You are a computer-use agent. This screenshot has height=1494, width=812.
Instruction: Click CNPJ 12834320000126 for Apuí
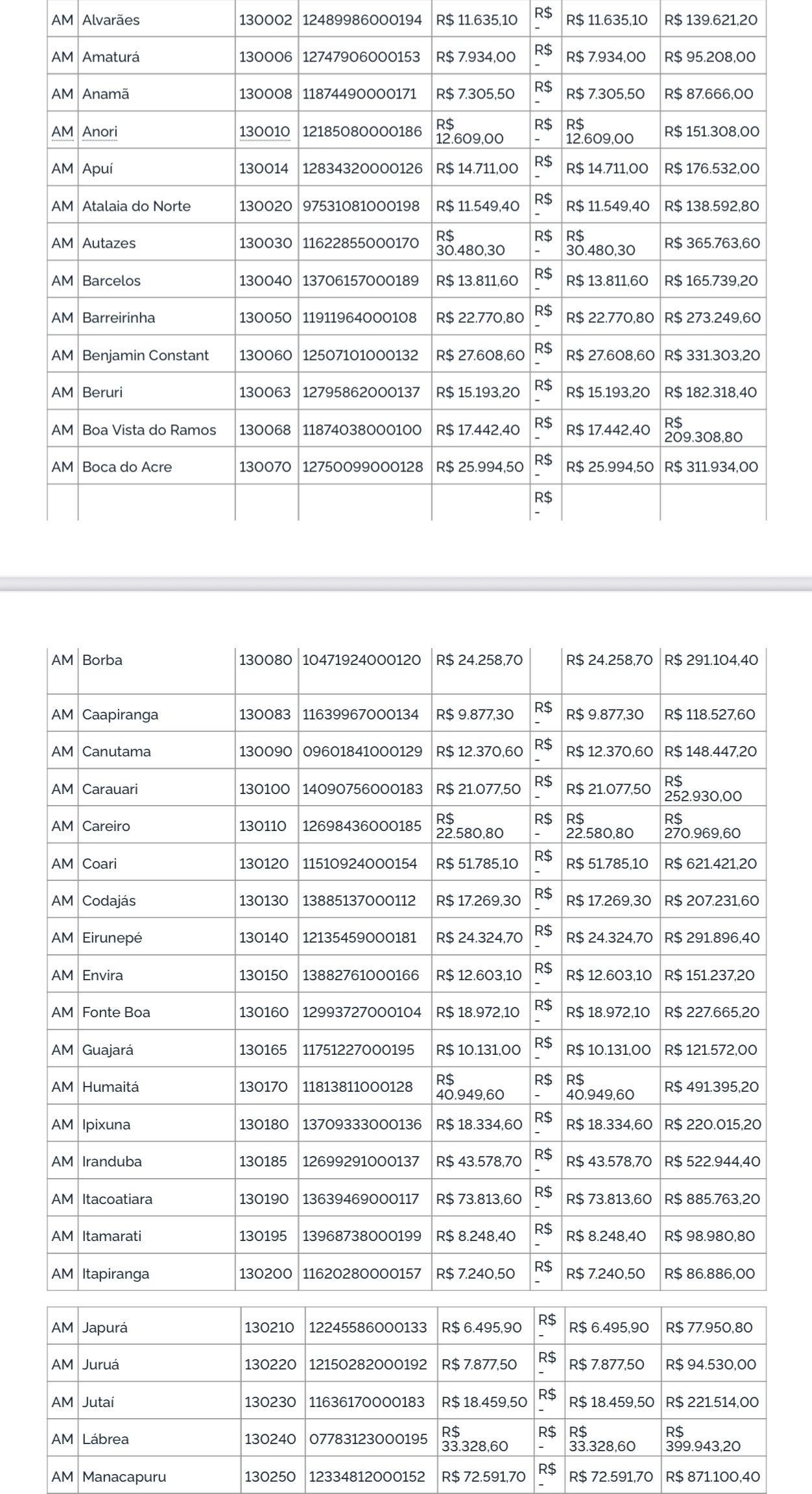[x=363, y=169]
